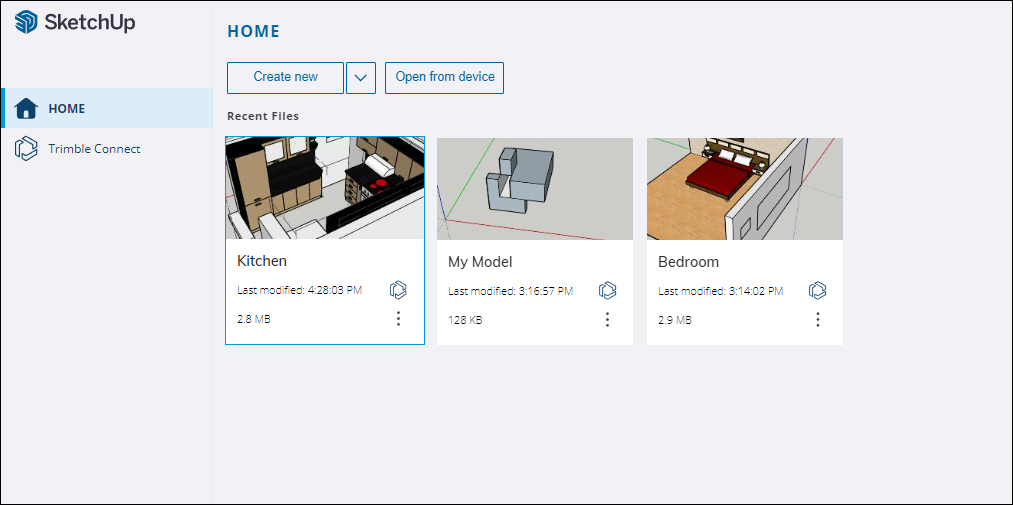Click the house icon in the sidebar

tap(26, 108)
